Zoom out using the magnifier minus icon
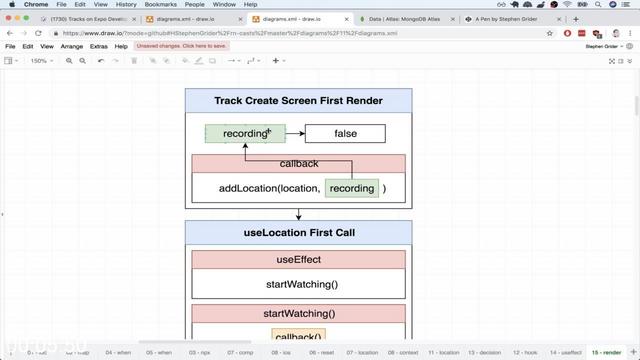The image size is (640, 360). click(x=82, y=61)
